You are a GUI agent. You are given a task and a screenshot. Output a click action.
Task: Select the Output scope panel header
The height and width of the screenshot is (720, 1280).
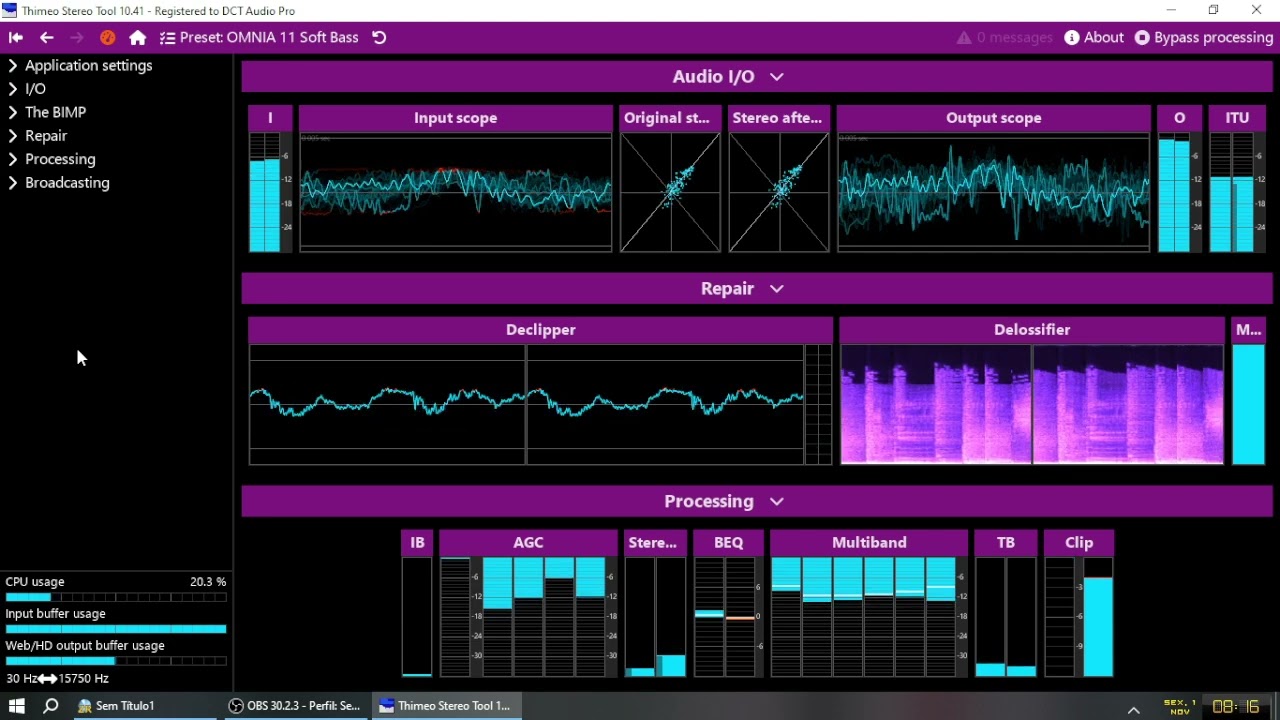pyautogui.click(x=994, y=118)
